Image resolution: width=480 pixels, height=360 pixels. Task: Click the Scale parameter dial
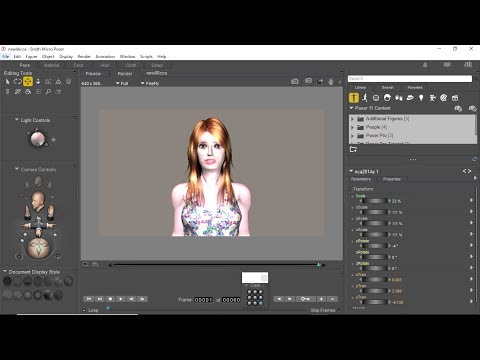375,201
